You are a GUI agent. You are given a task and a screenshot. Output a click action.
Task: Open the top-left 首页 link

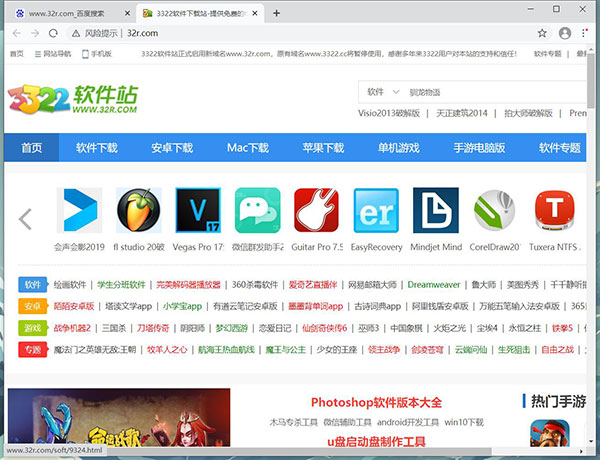pyautogui.click(x=16, y=54)
